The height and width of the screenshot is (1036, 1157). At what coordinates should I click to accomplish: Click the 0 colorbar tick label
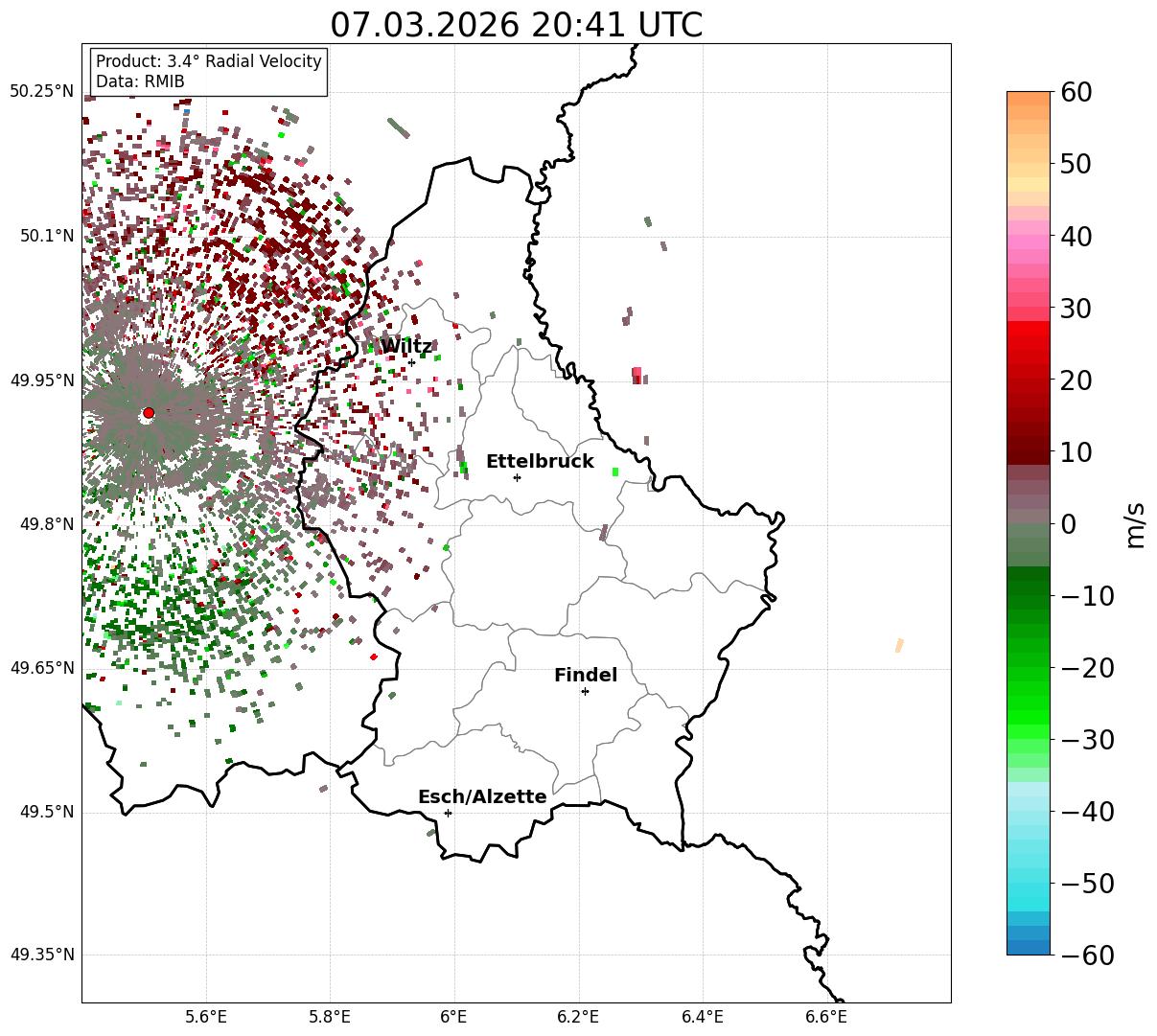click(1069, 524)
